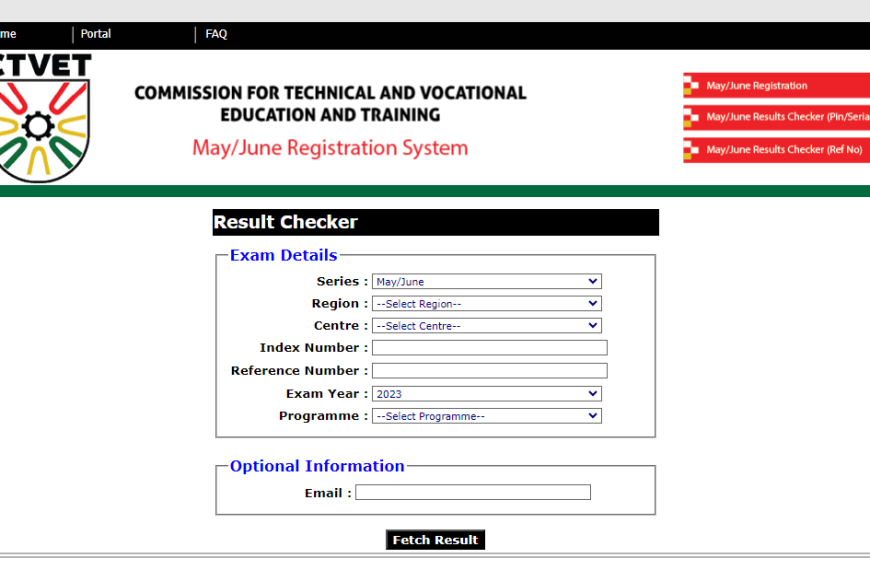The width and height of the screenshot is (870, 570).
Task: Click the icon beside Results Checker (Ref No)
Action: point(691,150)
